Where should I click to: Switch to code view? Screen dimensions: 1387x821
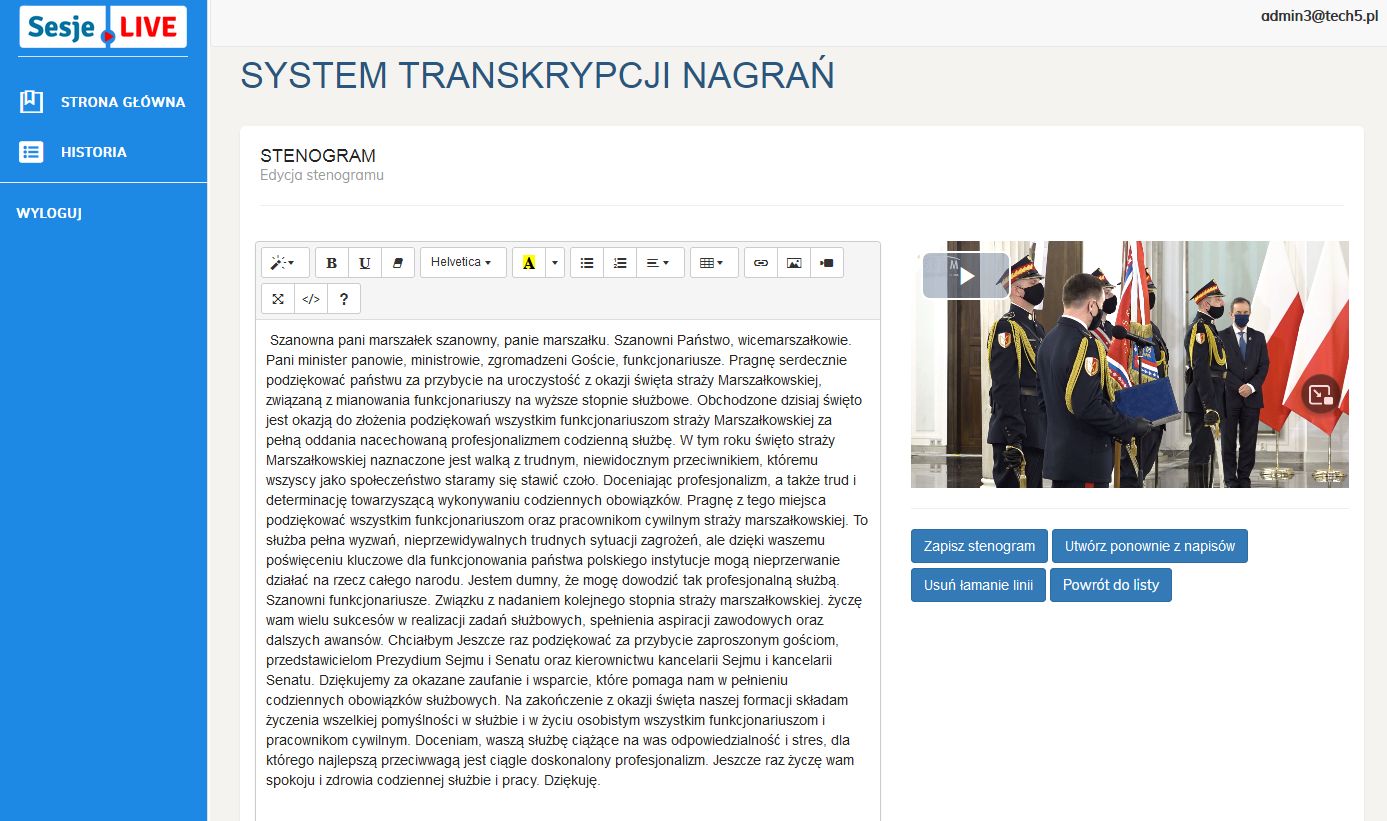[311, 299]
